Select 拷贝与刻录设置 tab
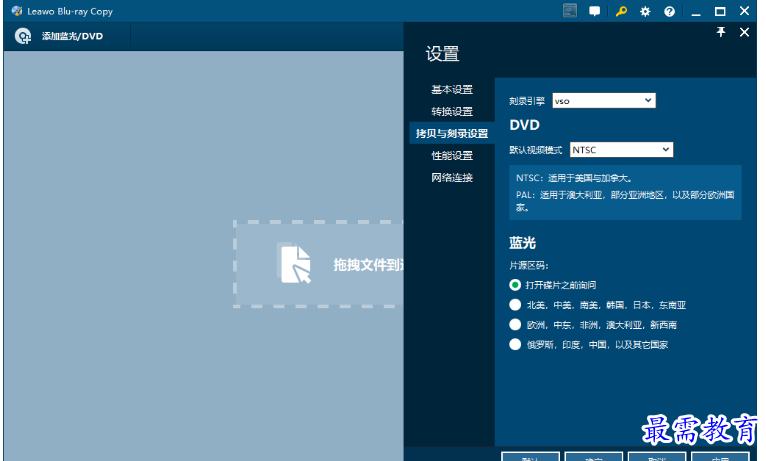766x461 pixels. [x=452, y=133]
